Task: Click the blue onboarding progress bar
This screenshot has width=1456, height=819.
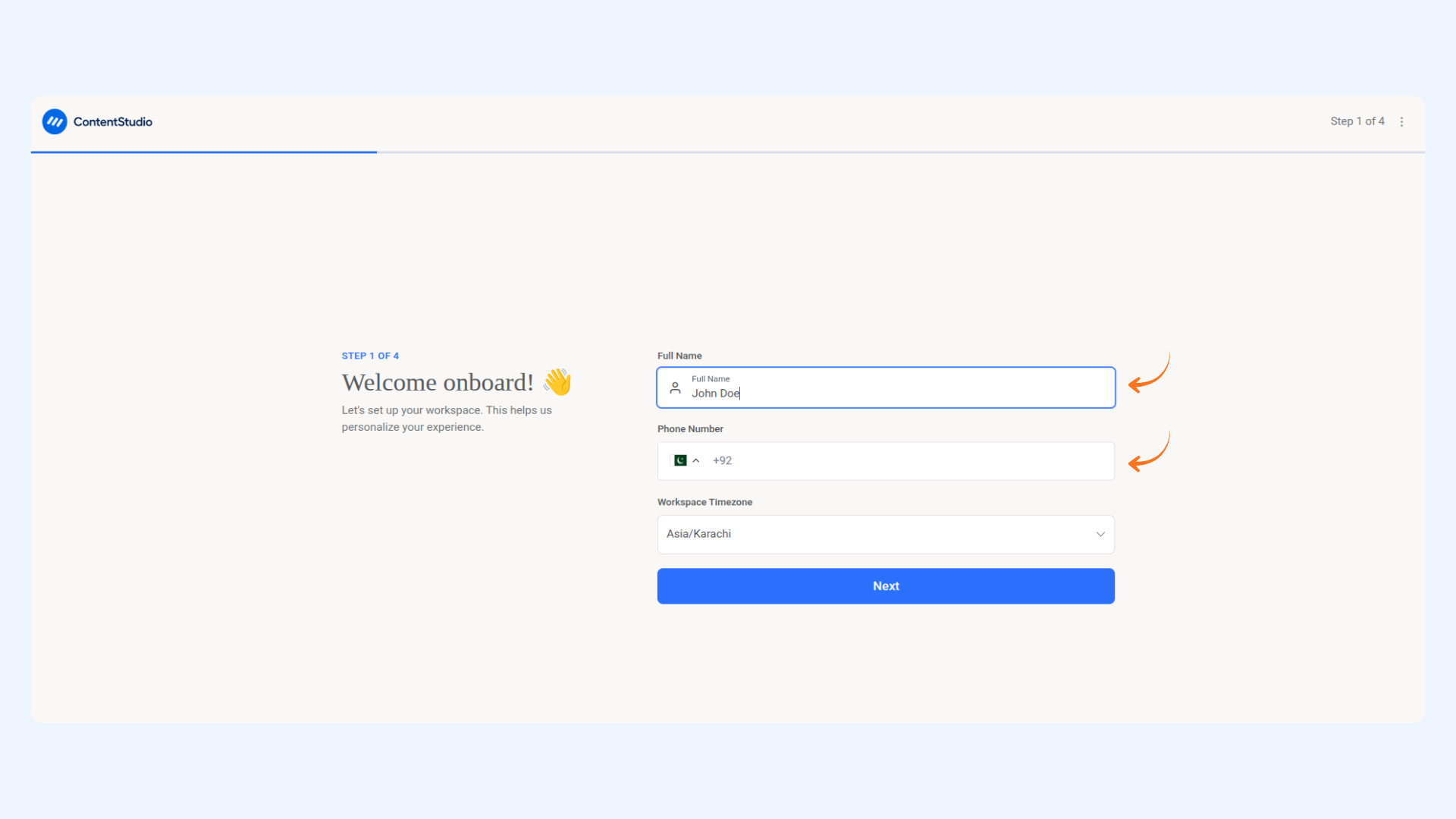Action: pyautogui.click(x=204, y=152)
